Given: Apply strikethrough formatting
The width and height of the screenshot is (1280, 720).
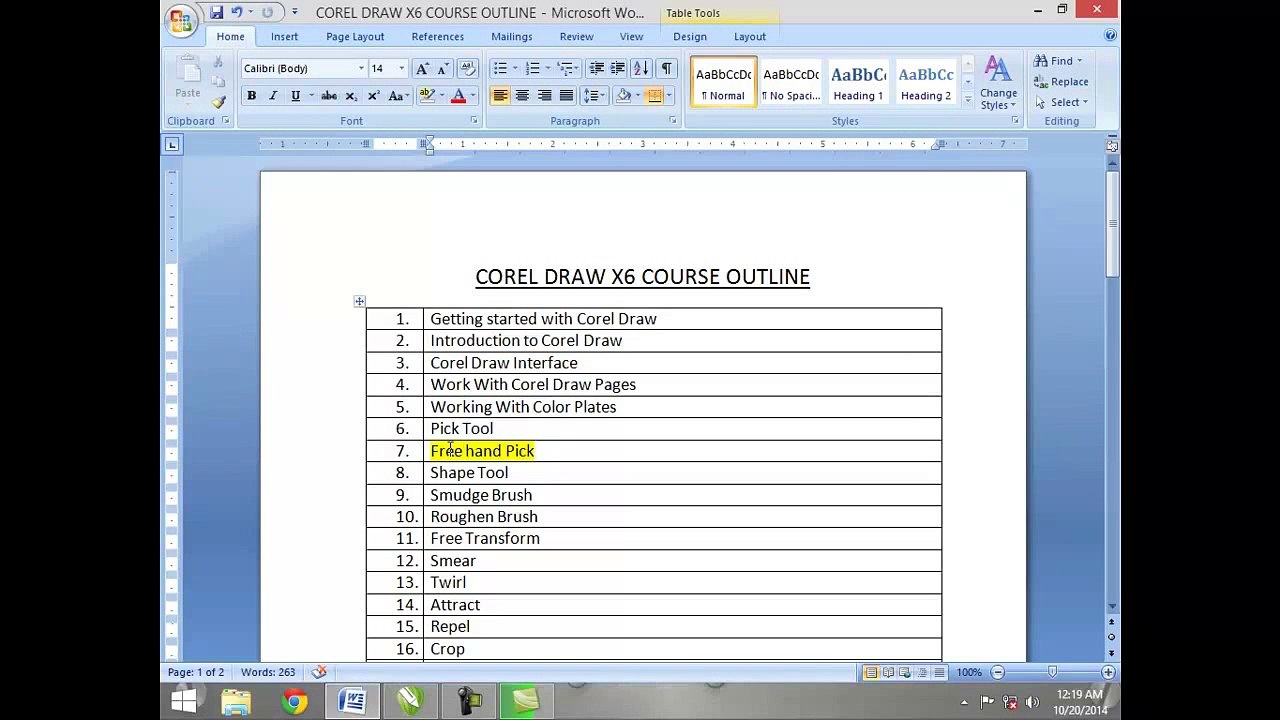Looking at the screenshot, I should tap(329, 96).
